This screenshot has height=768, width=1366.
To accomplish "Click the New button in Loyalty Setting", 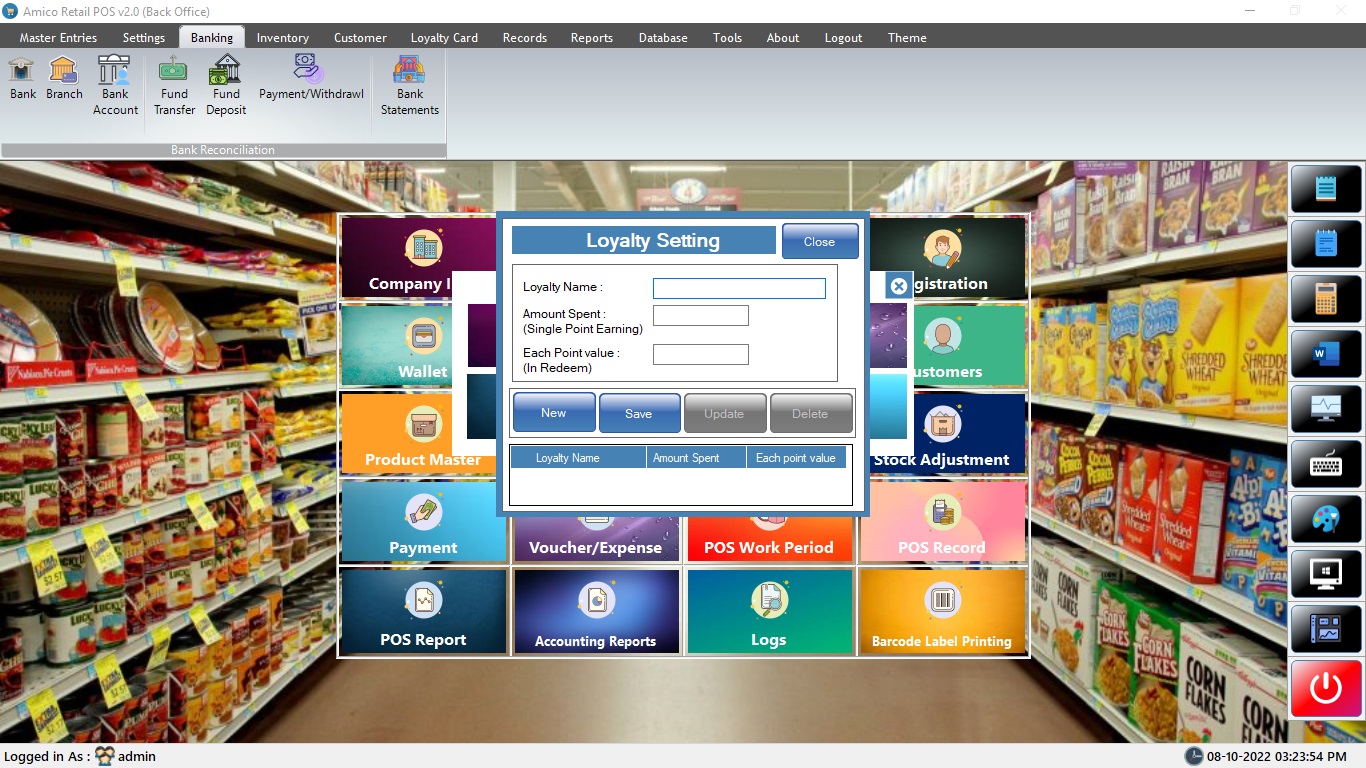I will pos(554,412).
